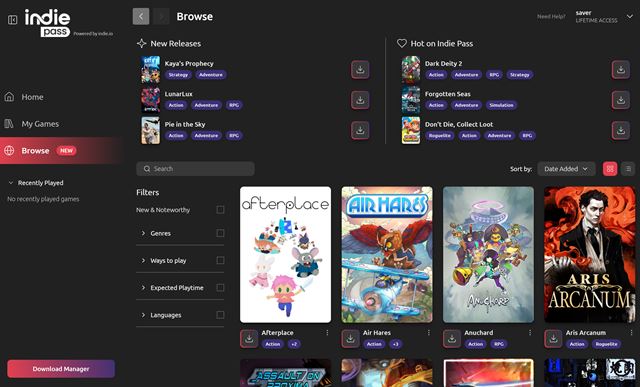Click the search magnifier icon
Screen dimensions: 640x387
[x=147, y=169]
